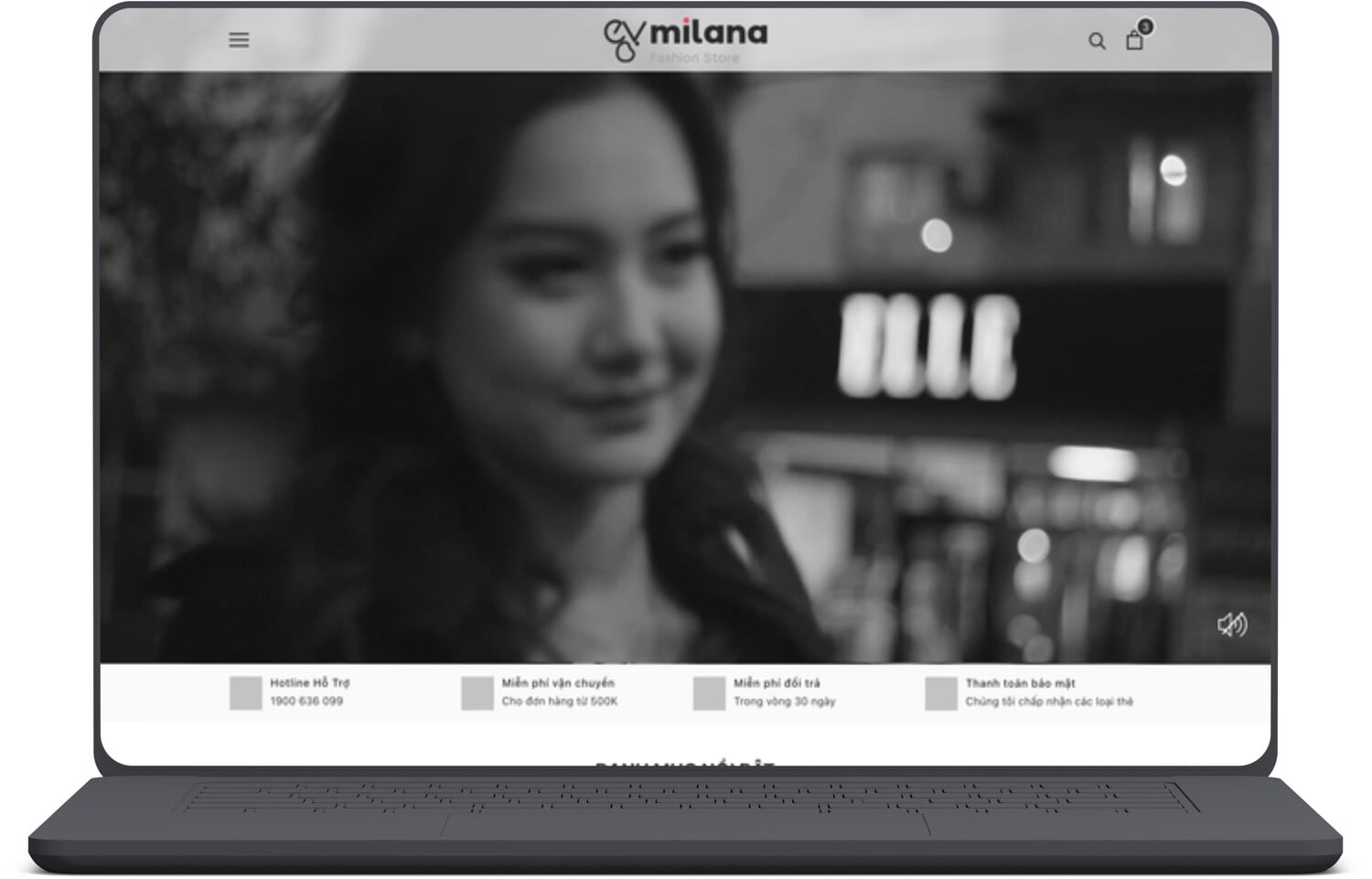Click the Fashion Store tagline under the logo

(694, 59)
